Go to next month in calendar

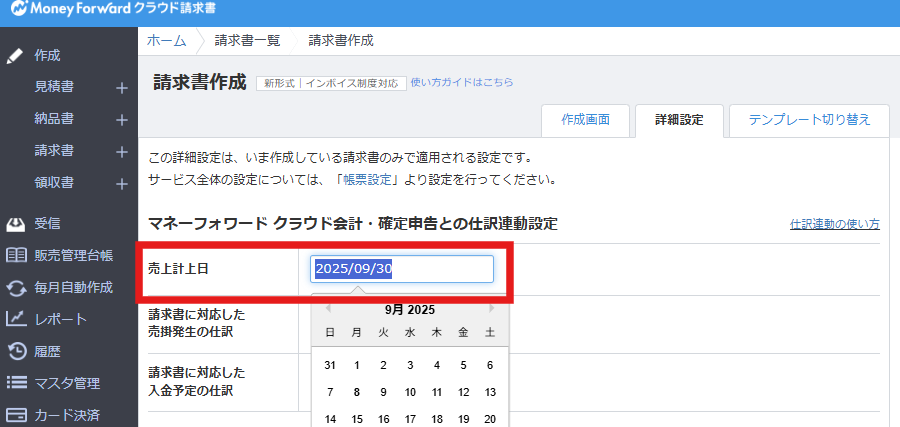491,309
